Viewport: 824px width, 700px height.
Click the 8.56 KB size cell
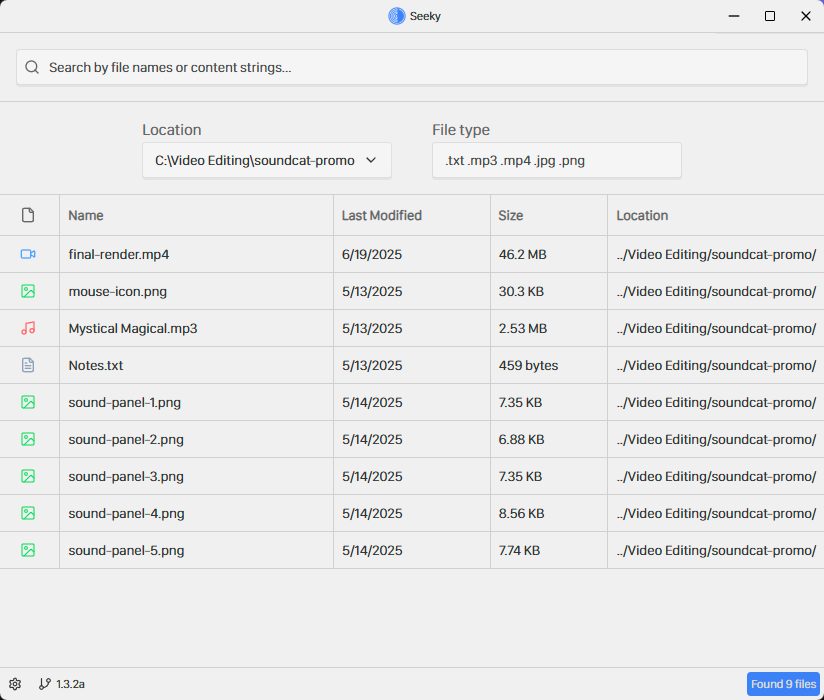coord(521,513)
